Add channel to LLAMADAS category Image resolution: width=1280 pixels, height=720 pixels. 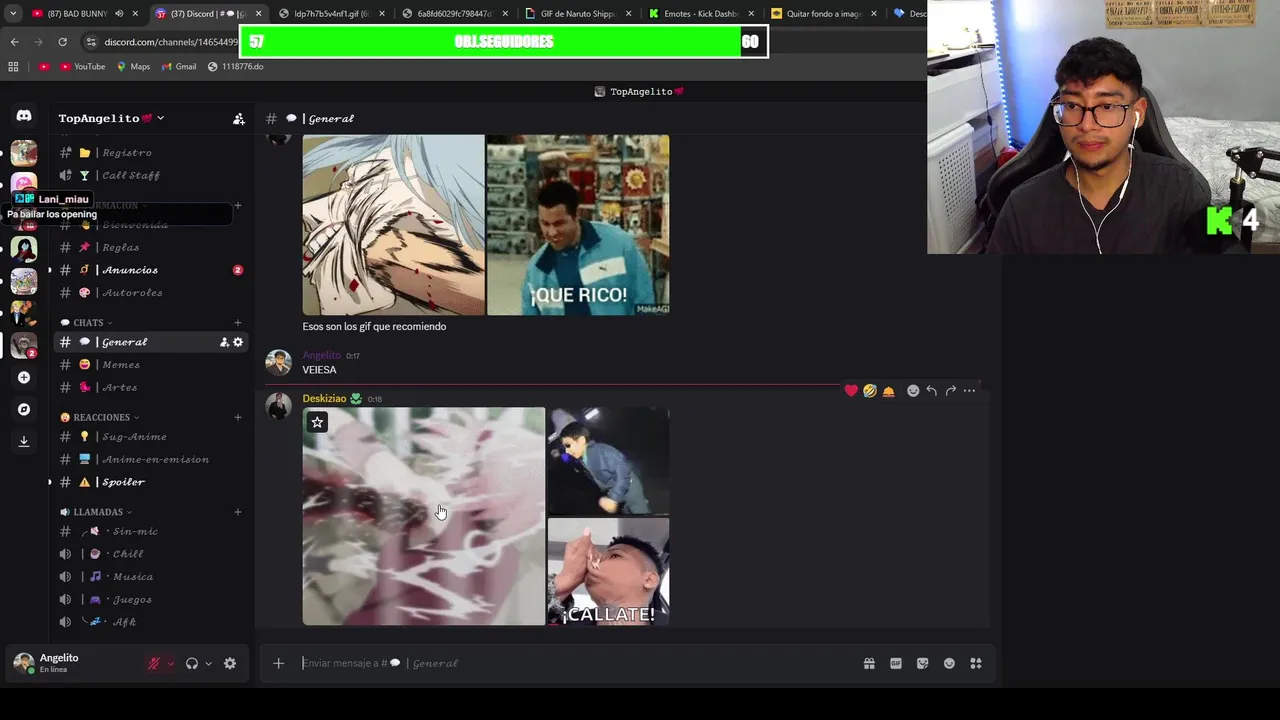(x=238, y=512)
